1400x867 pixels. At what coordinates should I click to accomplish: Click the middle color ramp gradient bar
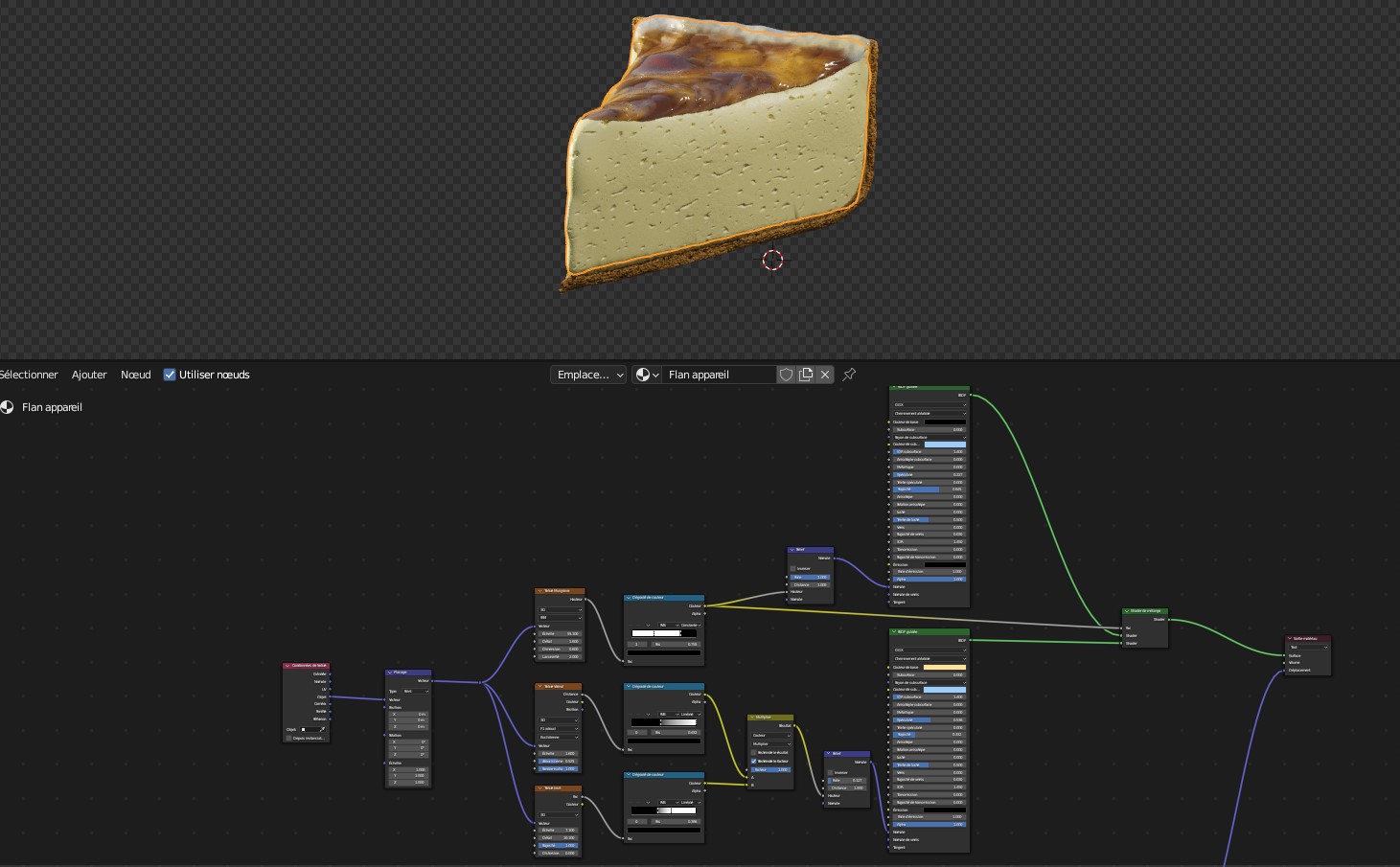663,721
